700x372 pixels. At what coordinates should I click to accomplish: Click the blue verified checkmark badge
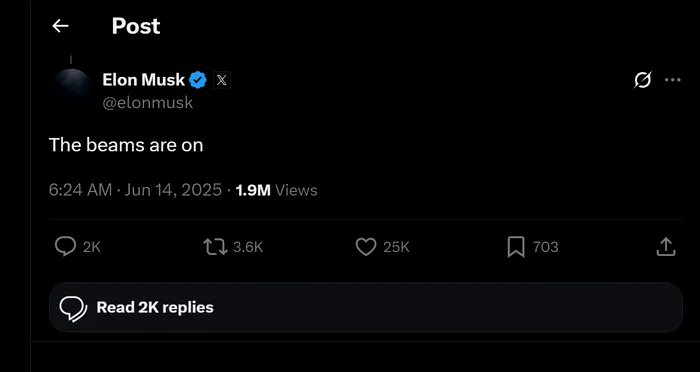(198, 80)
